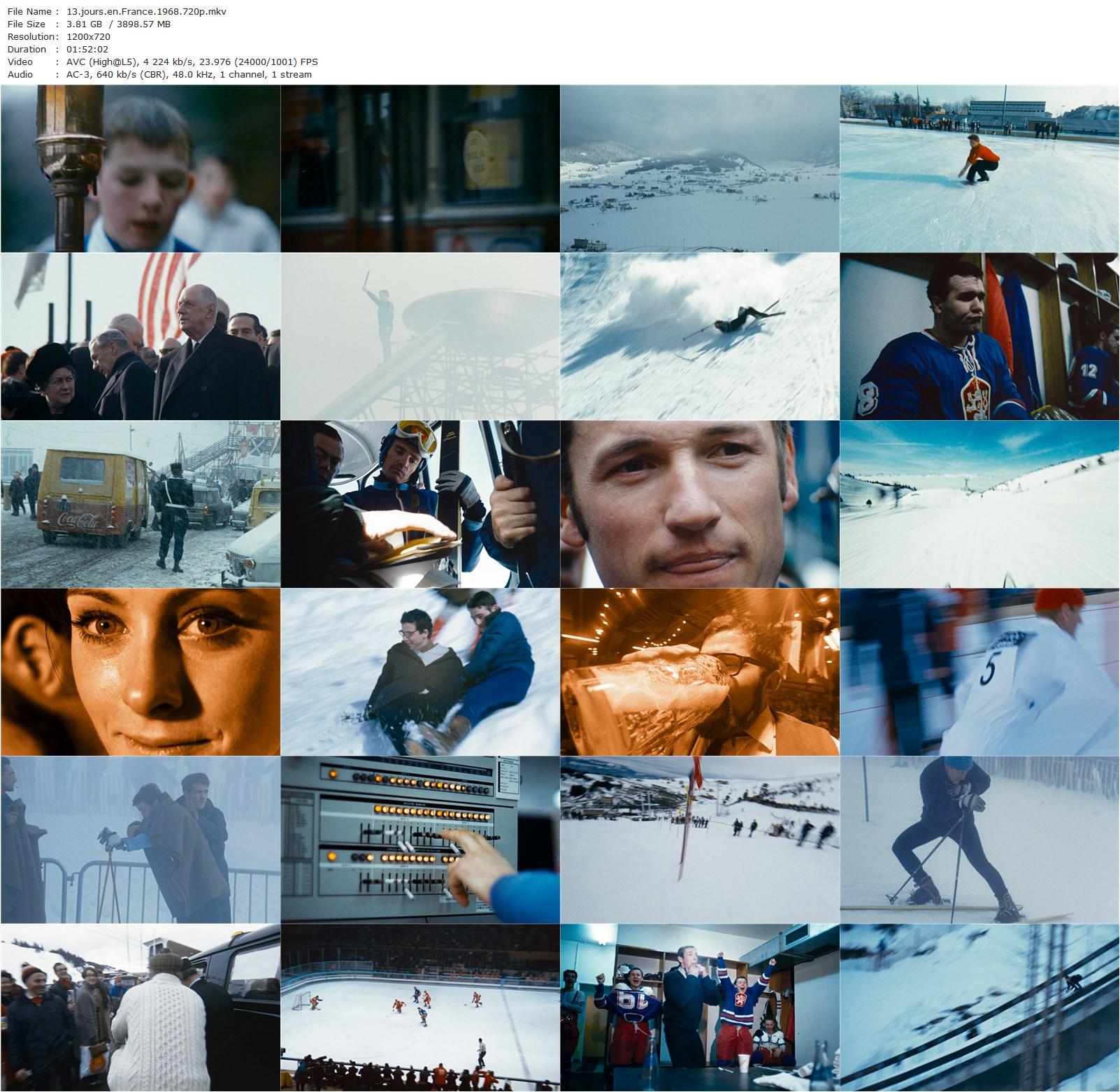1120x1092 pixels.
Task: Select the snowy valley landscape thumbnail
Action: [700, 168]
